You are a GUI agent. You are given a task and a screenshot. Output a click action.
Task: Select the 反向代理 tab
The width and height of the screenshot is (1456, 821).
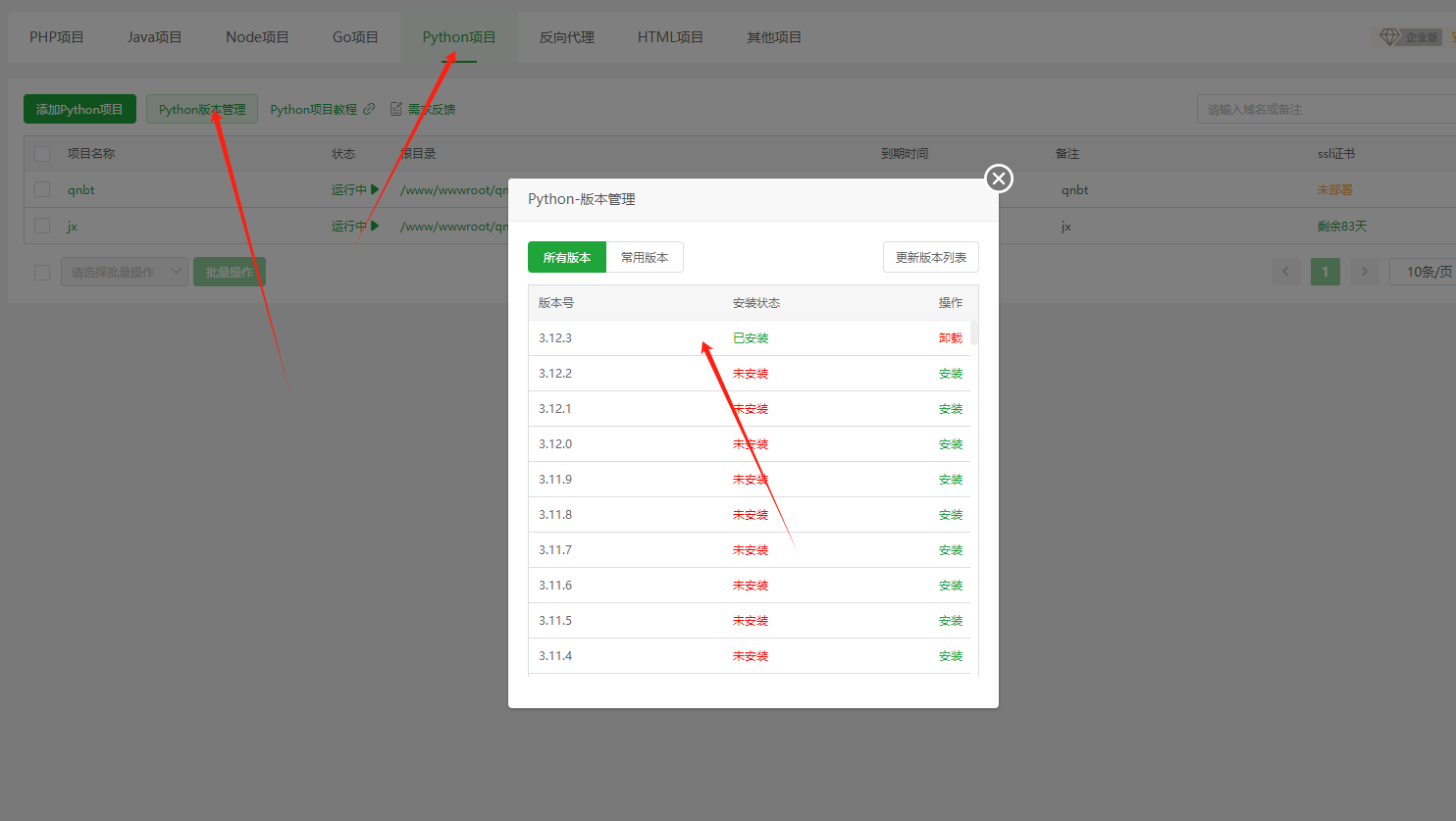(x=566, y=37)
